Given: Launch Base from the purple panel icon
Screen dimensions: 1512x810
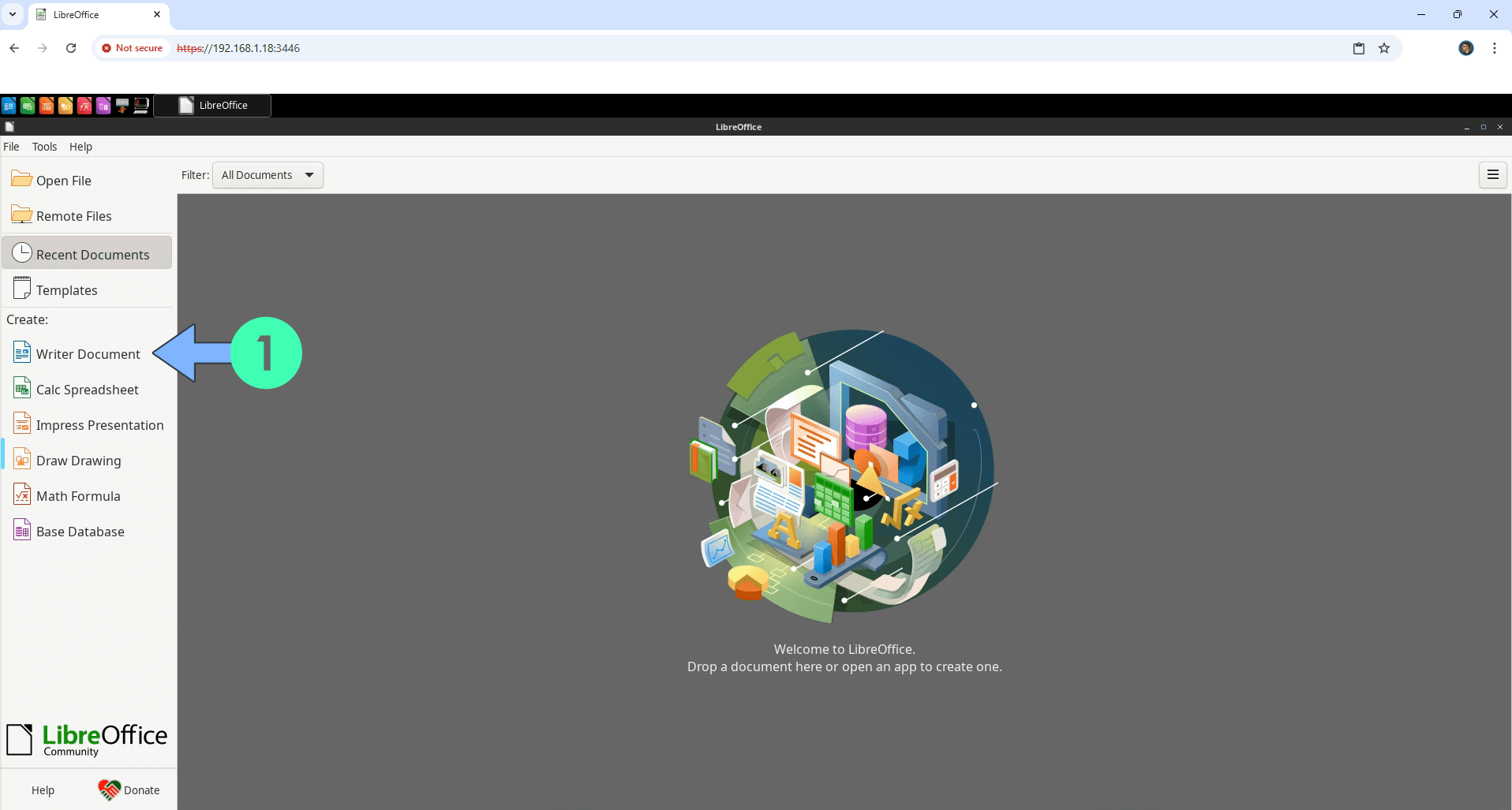Looking at the screenshot, I should point(103,106).
